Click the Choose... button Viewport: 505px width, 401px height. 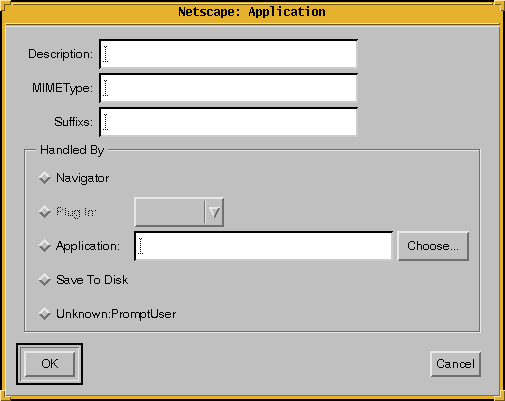pyautogui.click(x=433, y=246)
